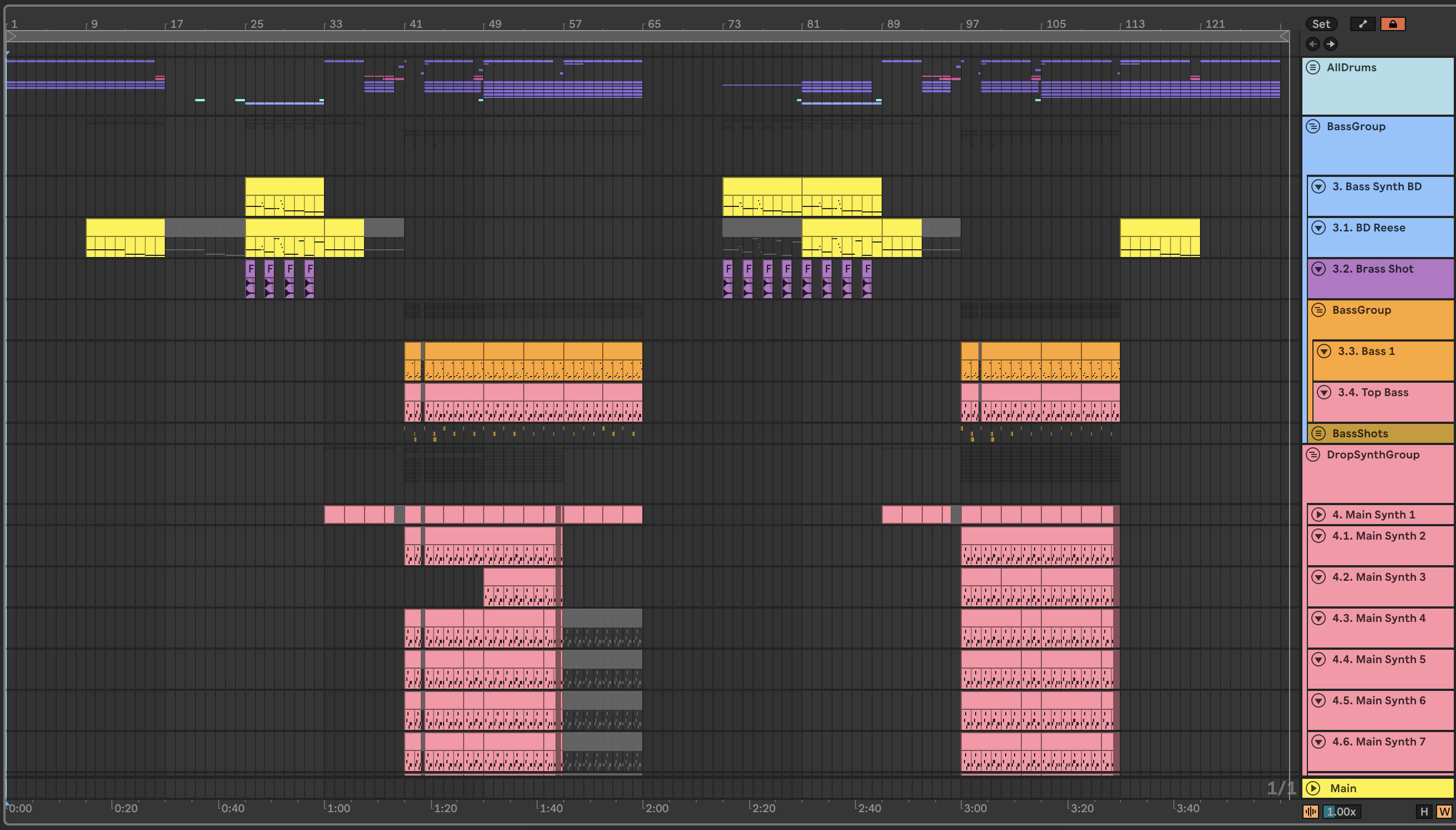The image size is (1456, 830).
Task: Unfold the yellow Main track
Action: (1313, 788)
